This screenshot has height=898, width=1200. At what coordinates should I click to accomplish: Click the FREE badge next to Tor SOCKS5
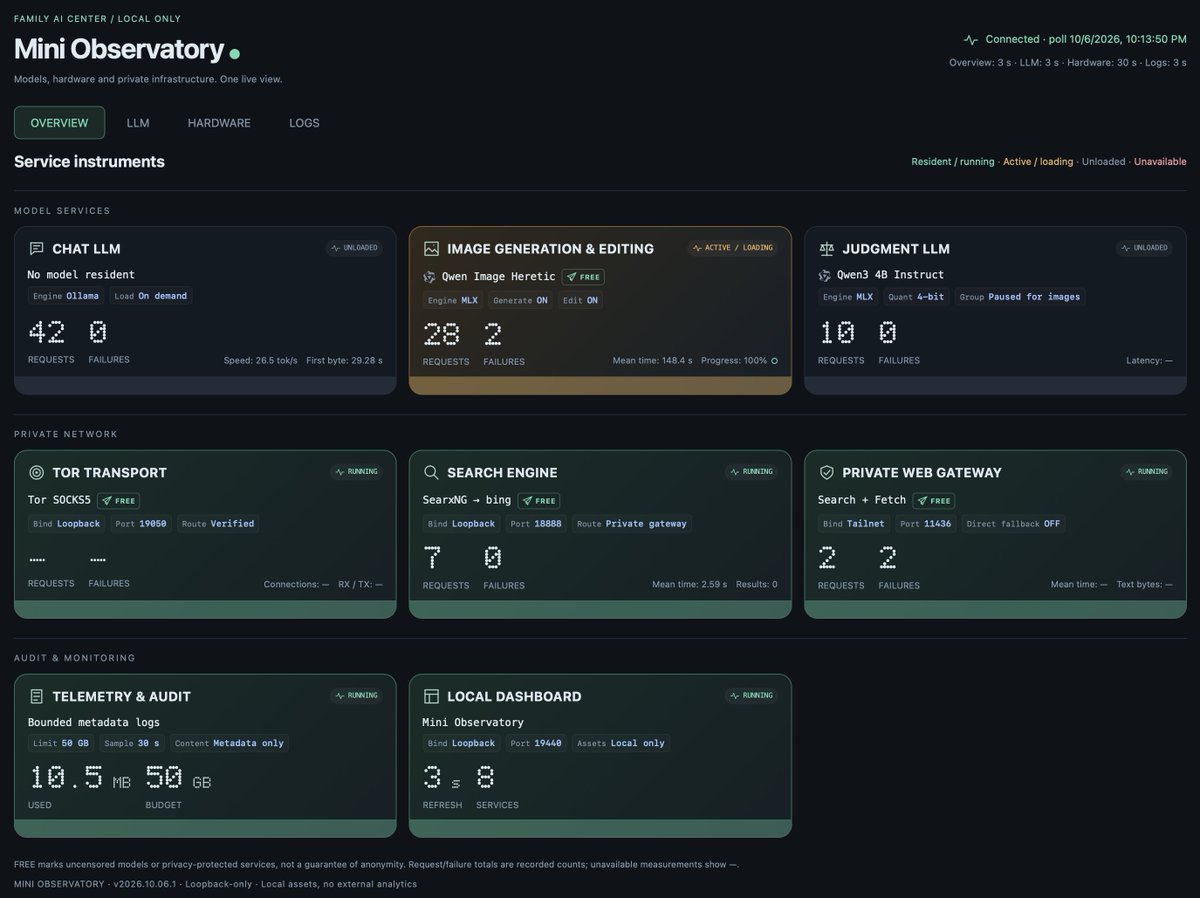tap(118, 501)
